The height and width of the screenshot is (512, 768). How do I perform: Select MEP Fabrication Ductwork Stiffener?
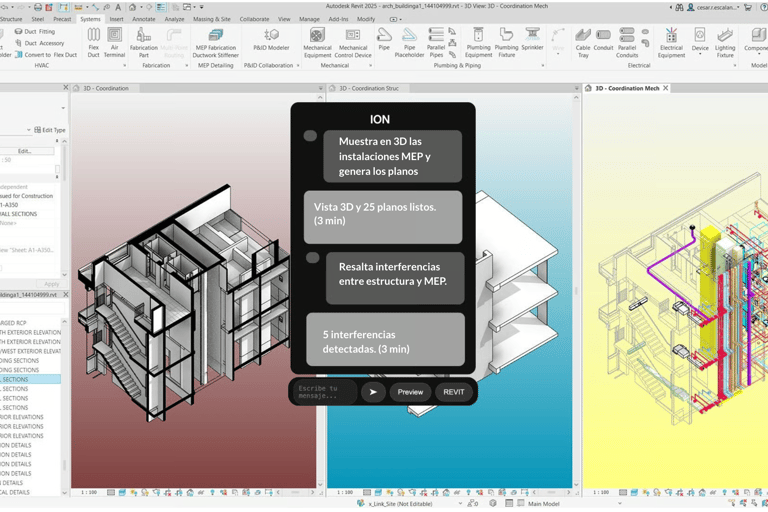(216, 43)
